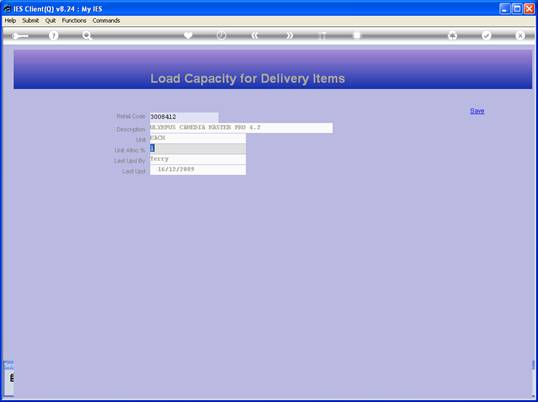Open the Submit menu

pos(31,21)
